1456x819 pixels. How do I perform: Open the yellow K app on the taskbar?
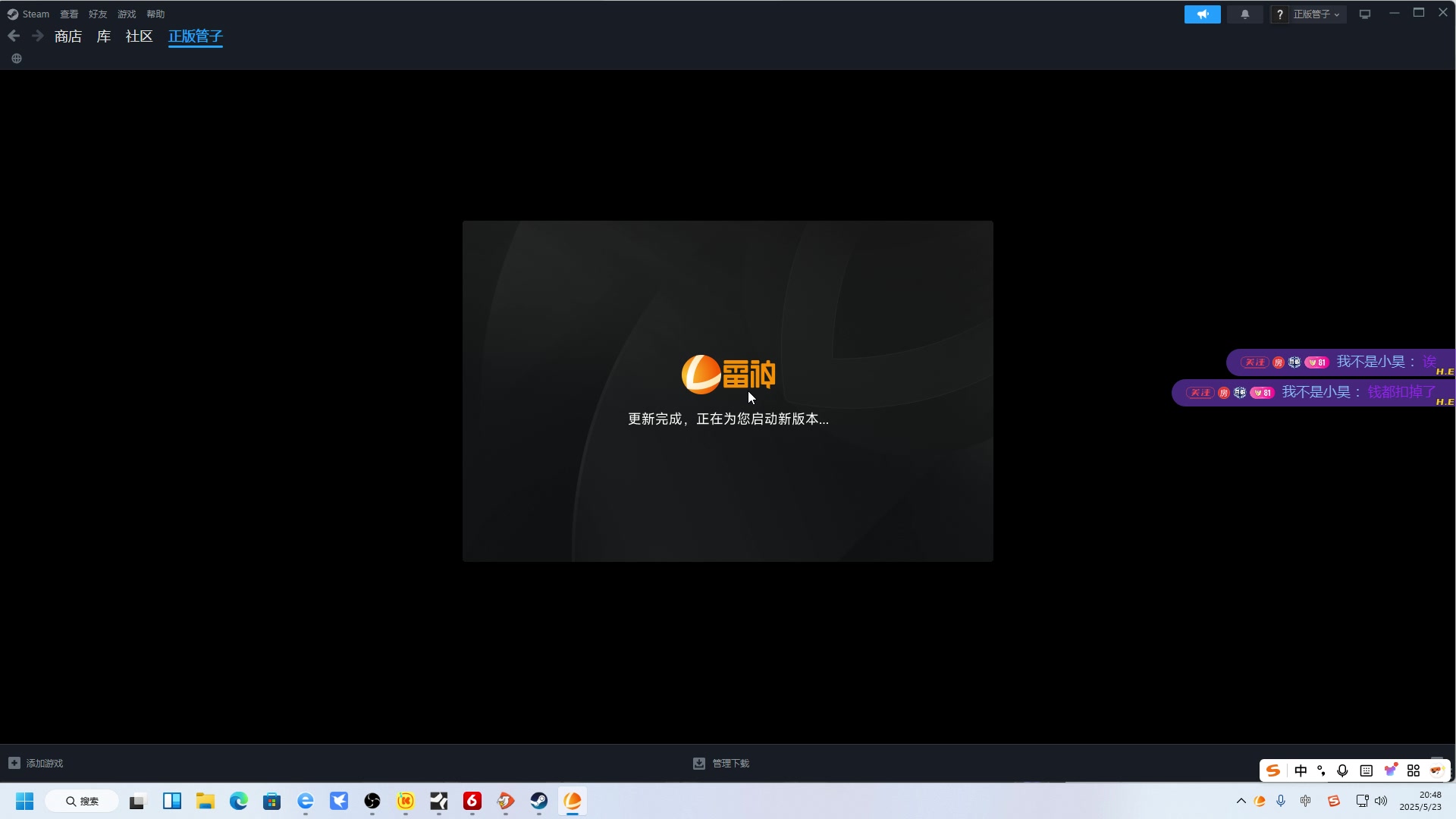pyautogui.click(x=406, y=801)
